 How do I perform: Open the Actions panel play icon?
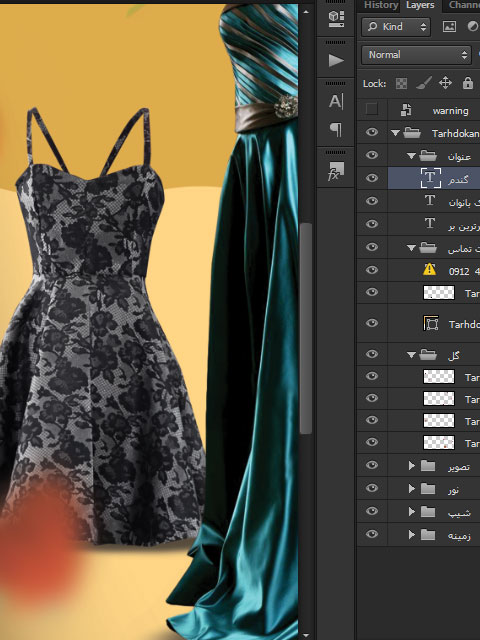coord(336,60)
